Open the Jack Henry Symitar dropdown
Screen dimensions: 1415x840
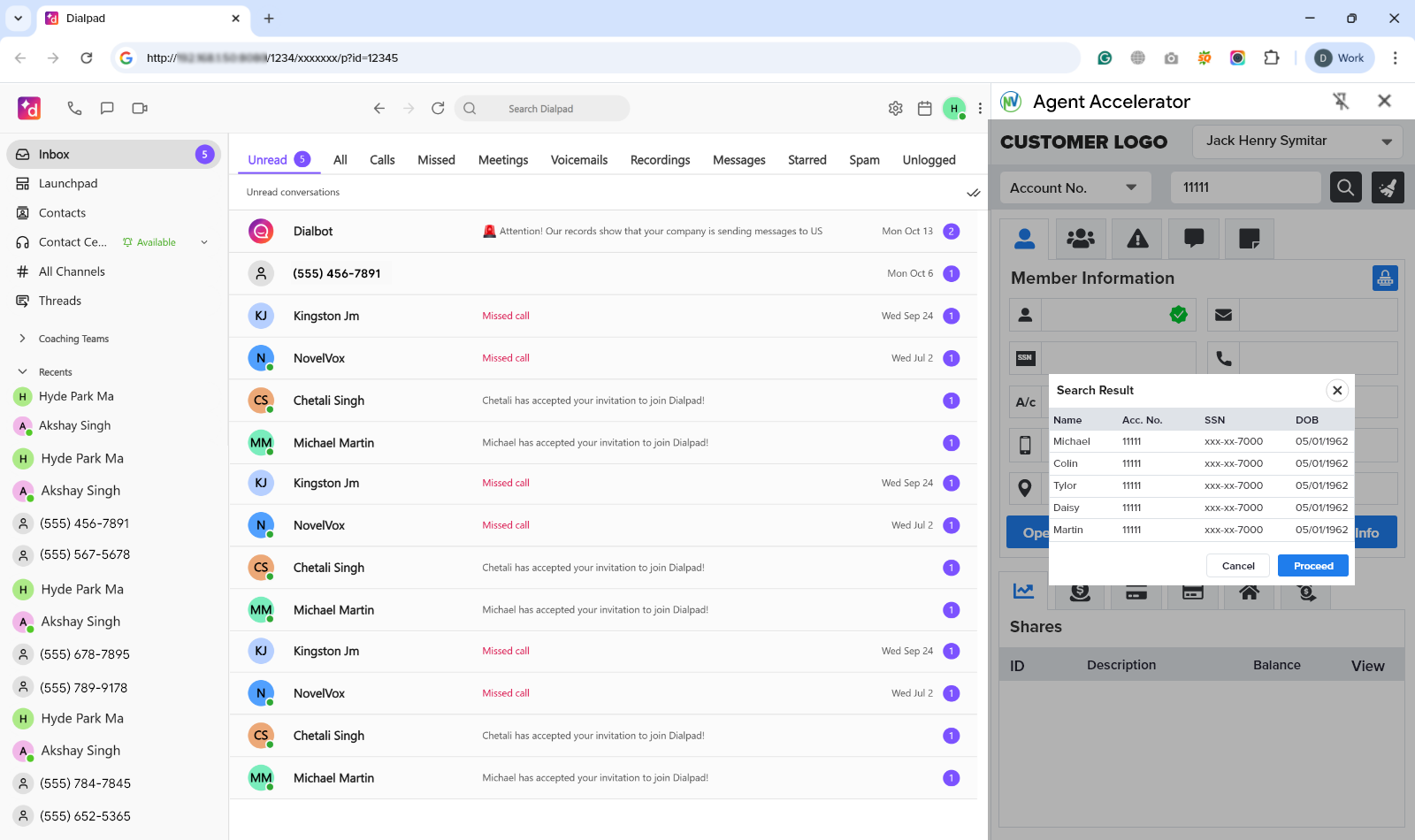click(x=1298, y=141)
